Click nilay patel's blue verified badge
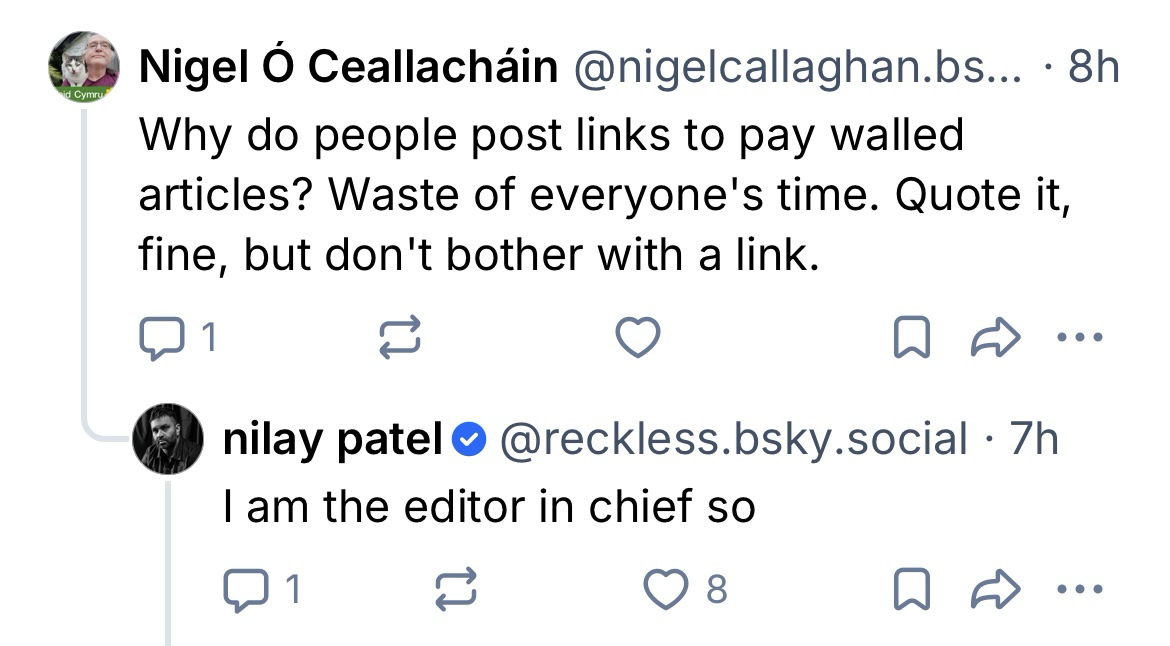This screenshot has height=646, width=1170. coord(469,439)
